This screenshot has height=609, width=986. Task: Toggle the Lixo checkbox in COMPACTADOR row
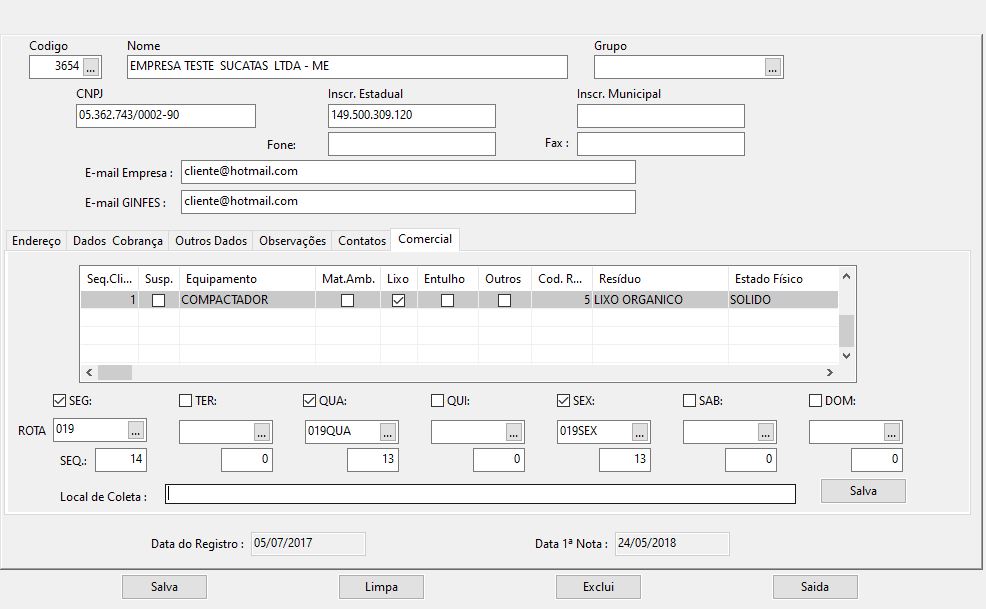[x=398, y=300]
